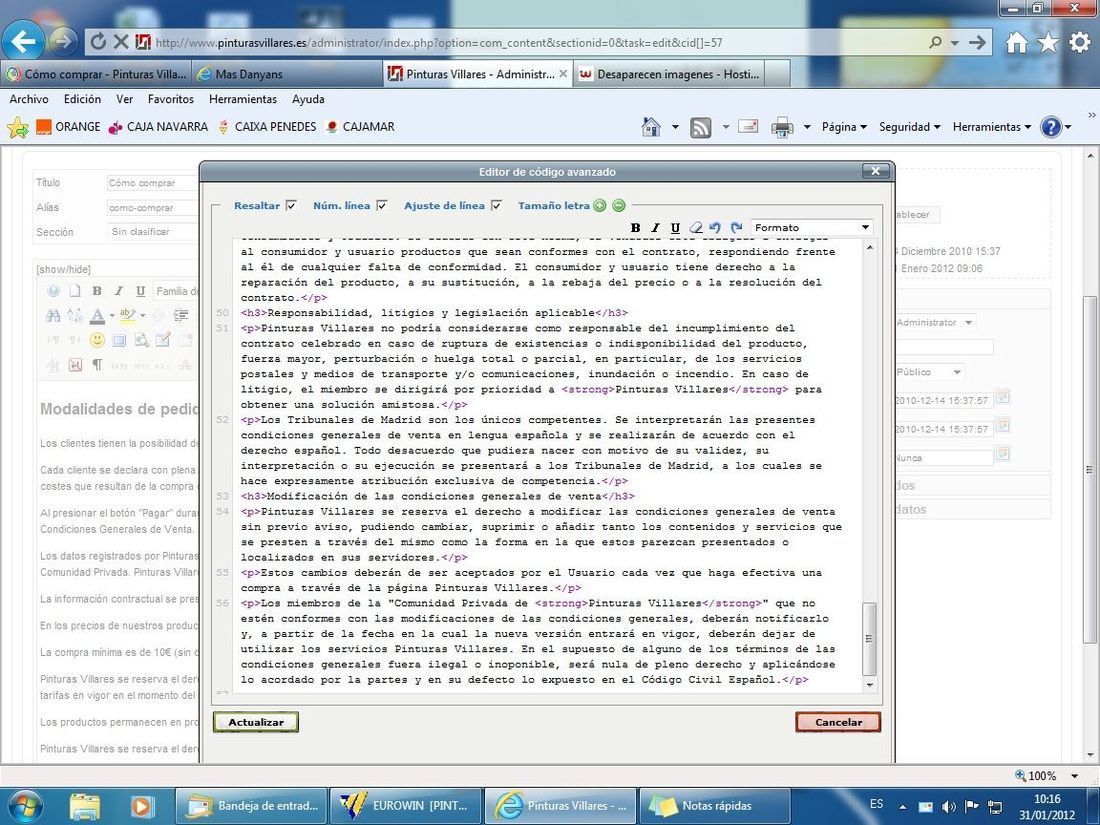Open the file explorer icon on the taskbar
The width and height of the screenshot is (1100, 825).
pyautogui.click(x=84, y=806)
